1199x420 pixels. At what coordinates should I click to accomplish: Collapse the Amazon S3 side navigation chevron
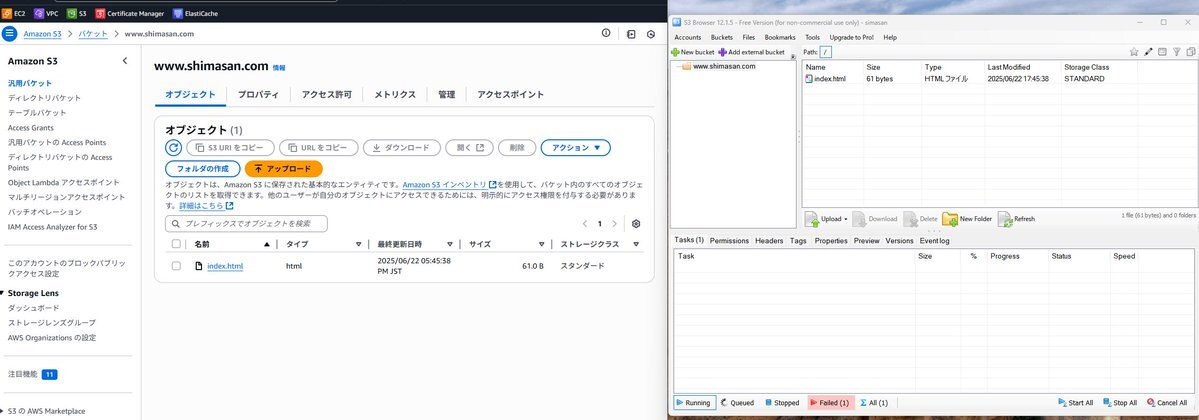tap(125, 60)
